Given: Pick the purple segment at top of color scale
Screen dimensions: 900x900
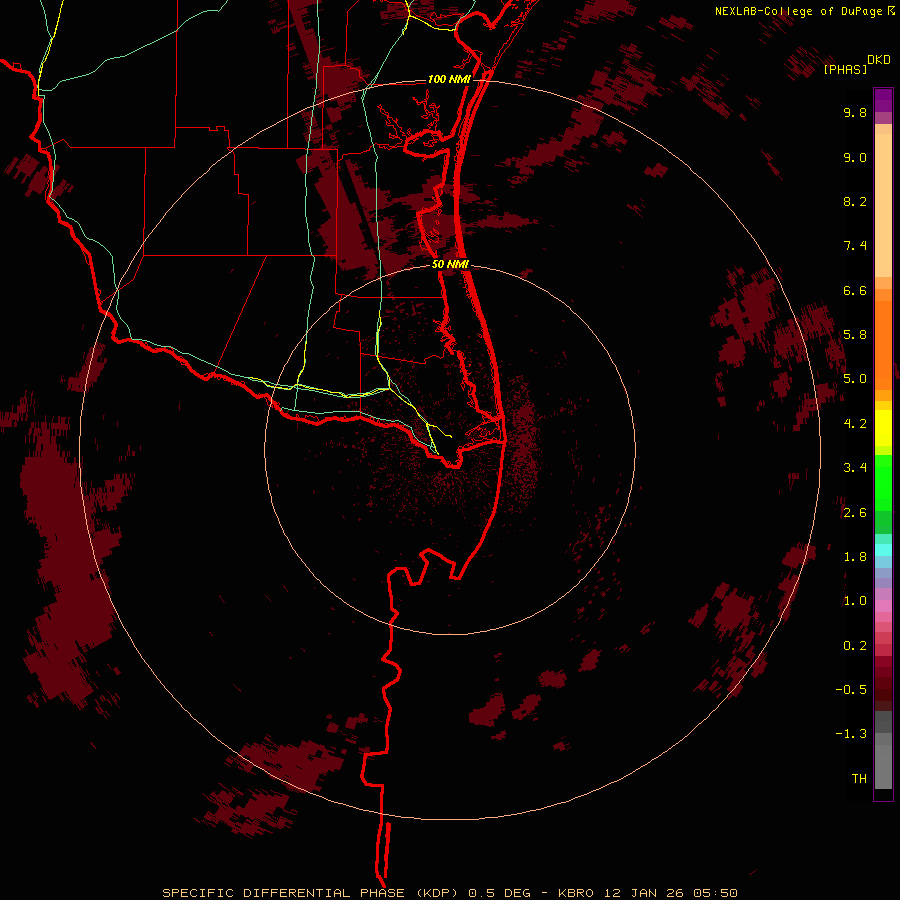Looking at the screenshot, I should [x=883, y=100].
